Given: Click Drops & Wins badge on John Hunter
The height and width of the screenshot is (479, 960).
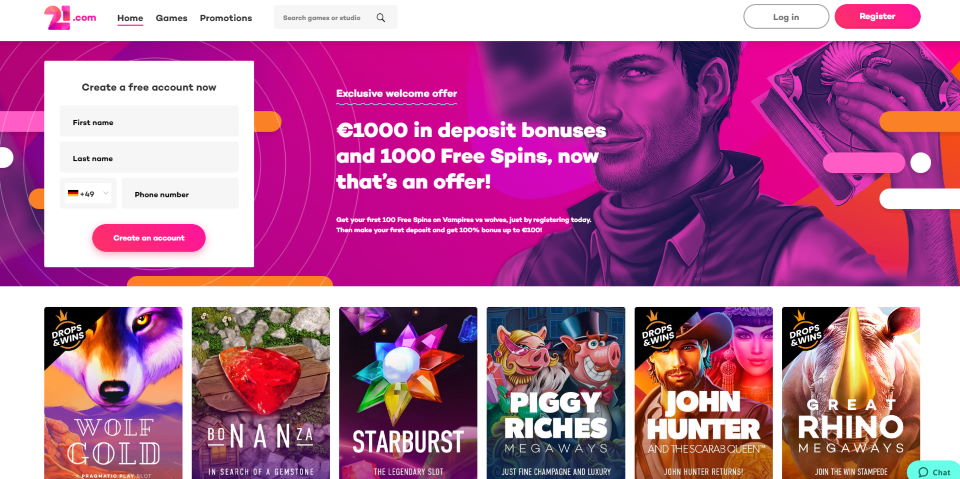Looking at the screenshot, I should 656,330.
